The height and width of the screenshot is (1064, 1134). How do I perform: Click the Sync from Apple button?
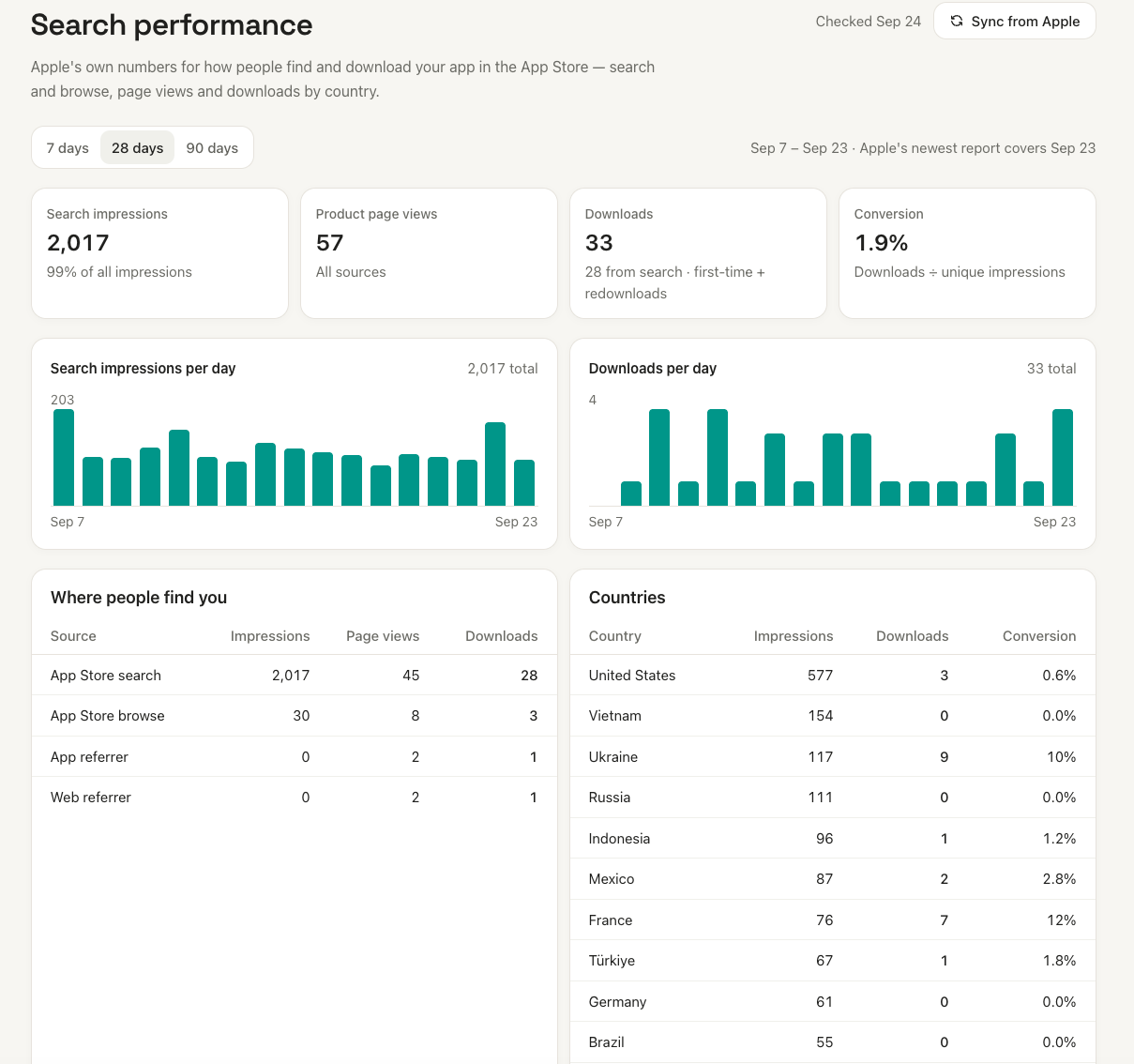click(x=1014, y=21)
